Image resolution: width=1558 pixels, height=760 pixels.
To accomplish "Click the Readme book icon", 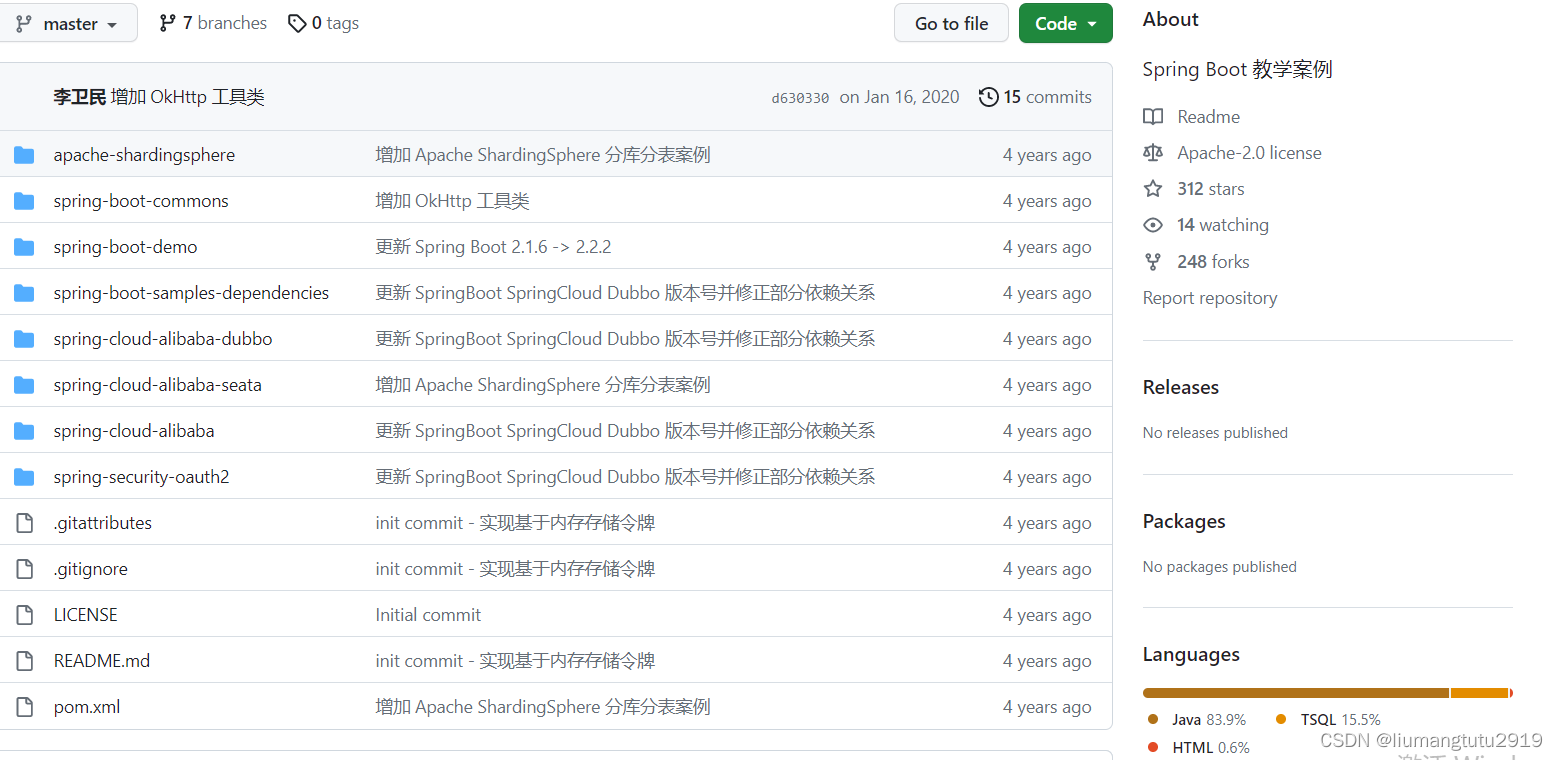I will (x=1154, y=116).
